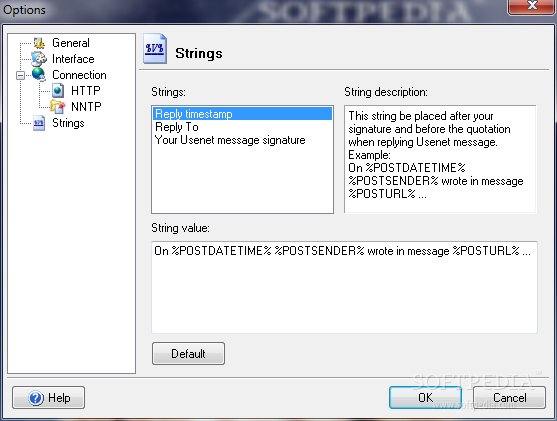Viewport: 557px width, 421px height.
Task: Click the NNTP folder icon
Action: pos(58,107)
